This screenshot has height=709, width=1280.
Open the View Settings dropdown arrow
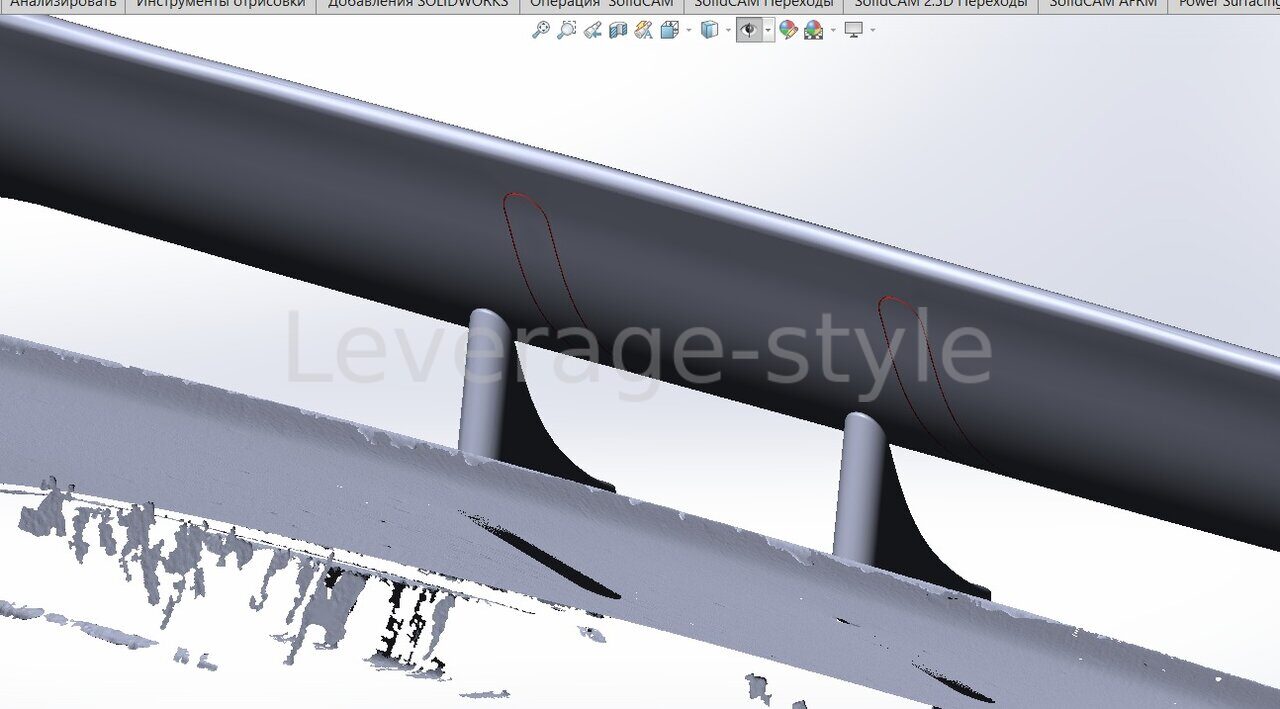pos(873,31)
